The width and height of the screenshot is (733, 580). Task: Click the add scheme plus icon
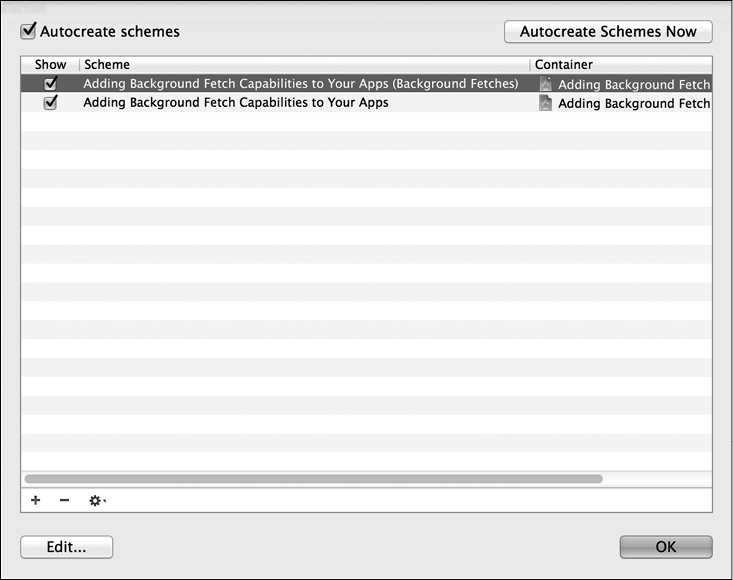[36, 500]
